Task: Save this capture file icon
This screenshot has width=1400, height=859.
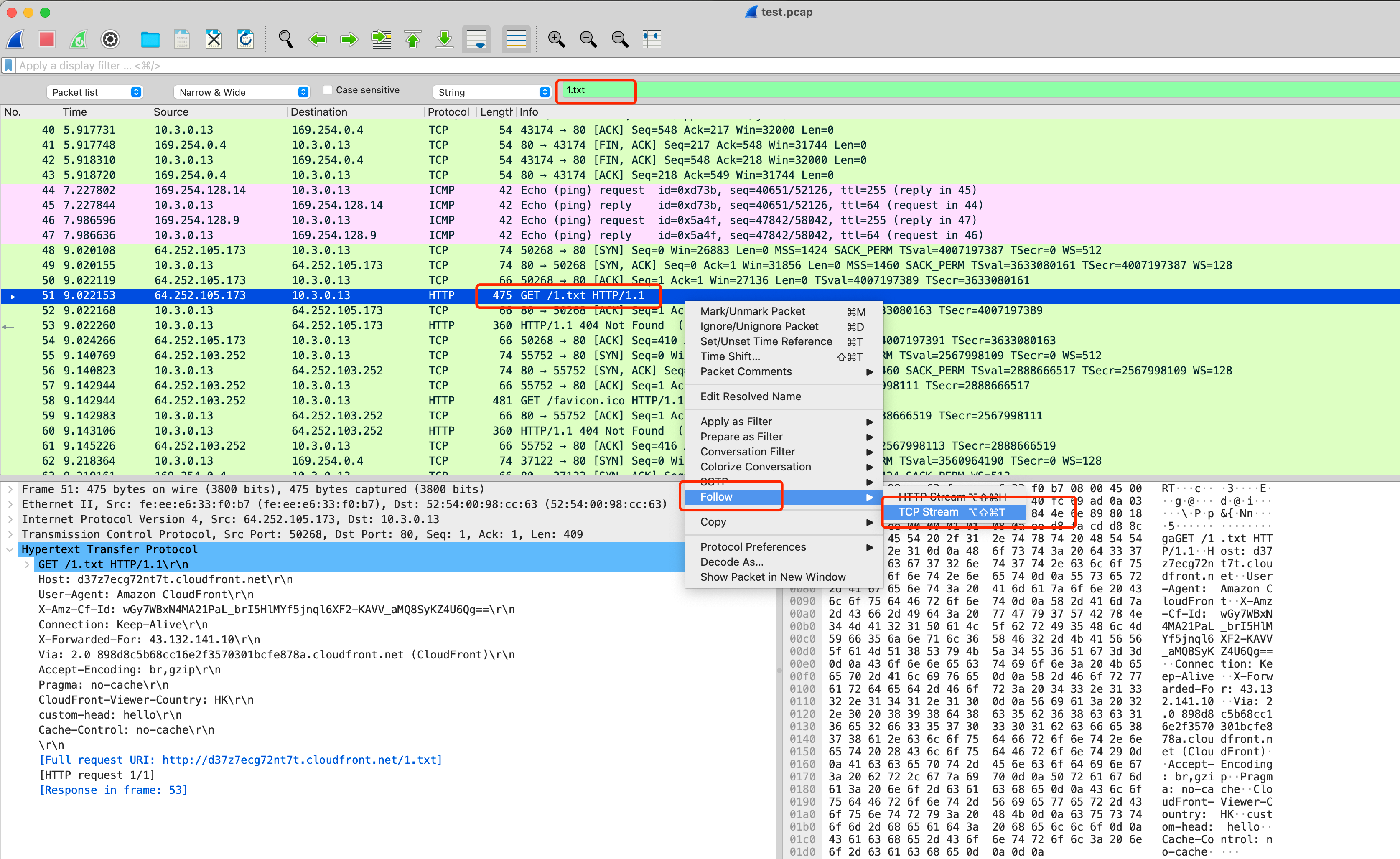Action: [182, 39]
